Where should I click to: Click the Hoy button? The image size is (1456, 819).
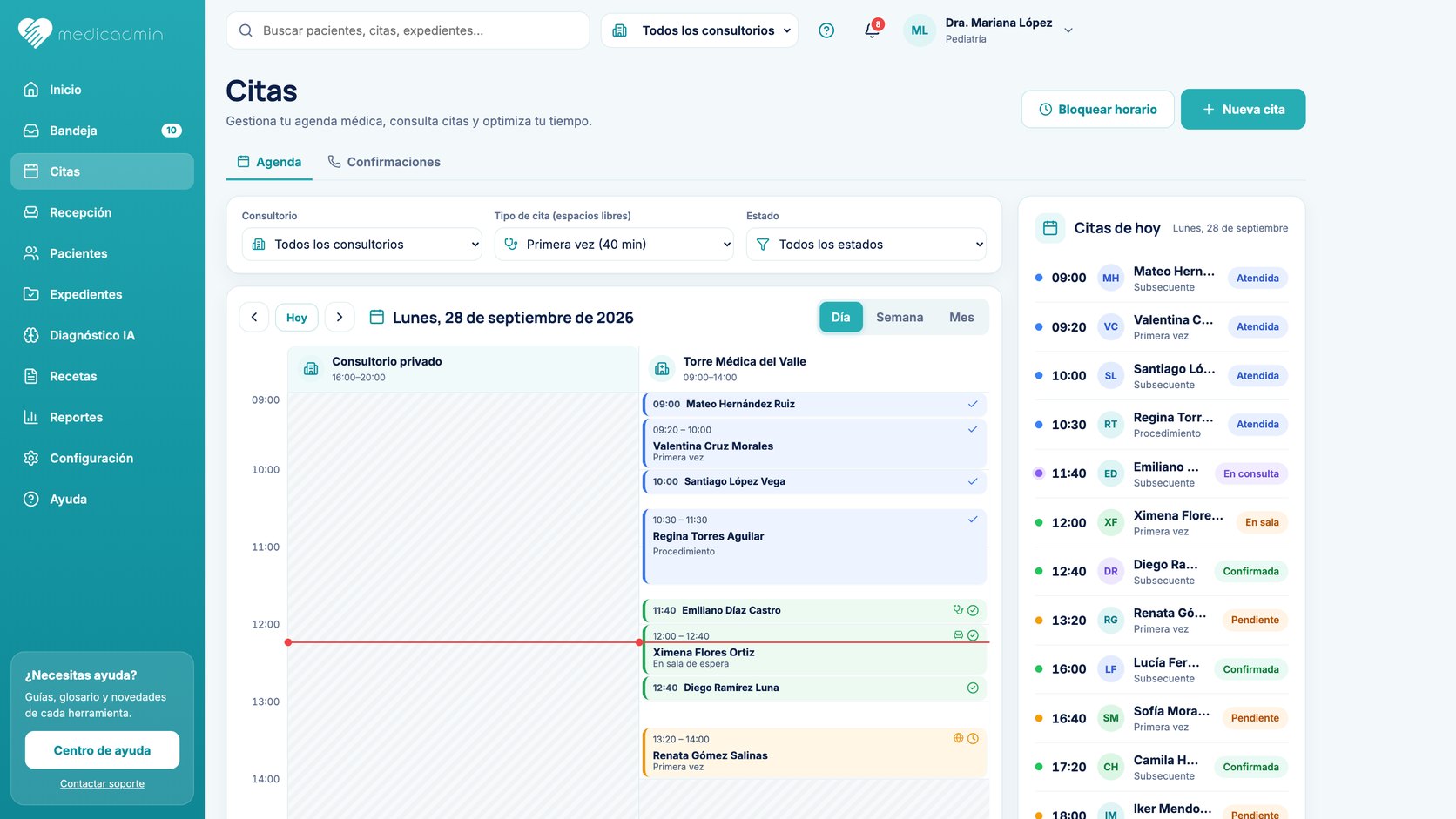click(x=297, y=318)
